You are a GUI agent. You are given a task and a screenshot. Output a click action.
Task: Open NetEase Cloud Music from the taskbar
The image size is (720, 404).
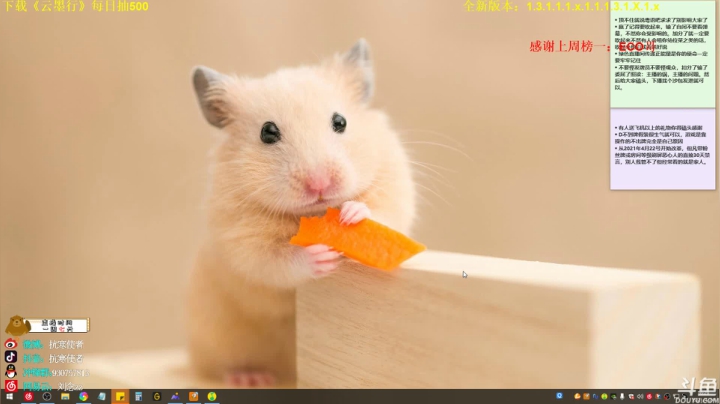tap(28, 396)
